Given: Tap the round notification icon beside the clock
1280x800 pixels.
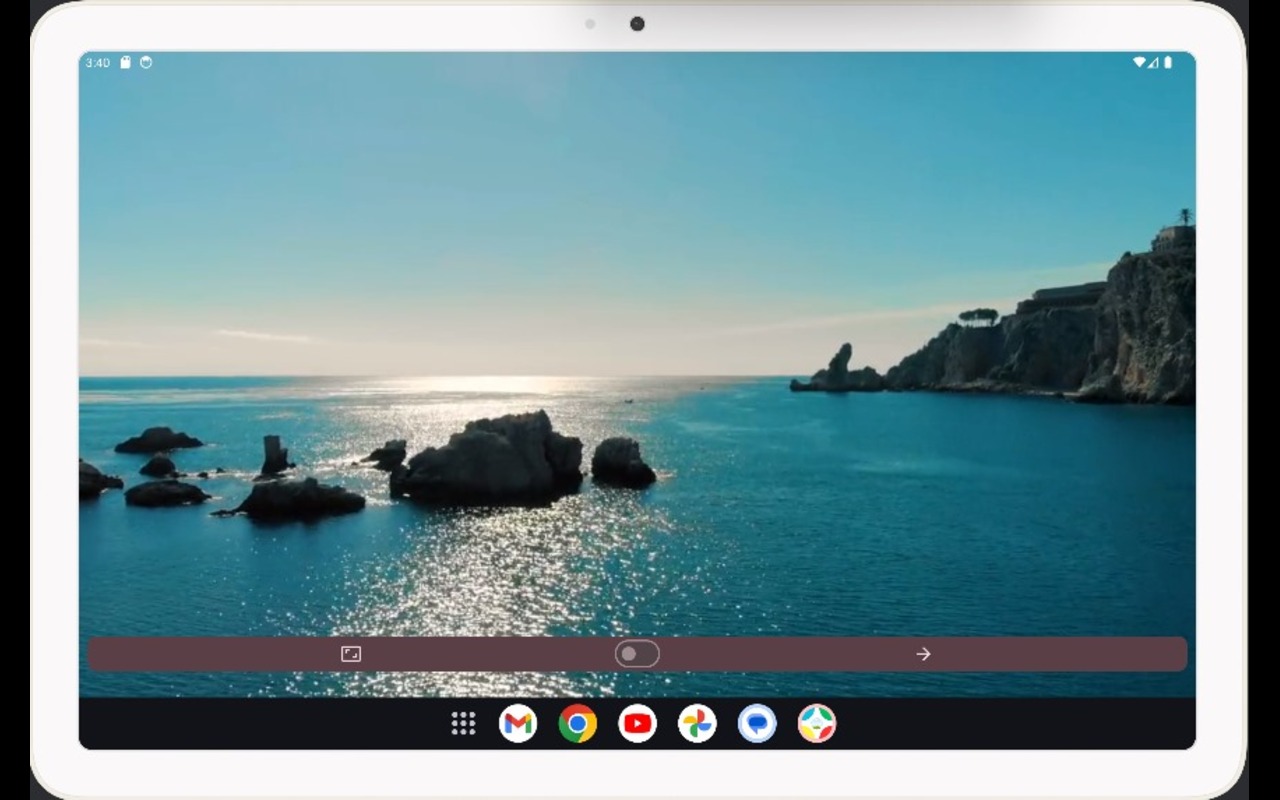Looking at the screenshot, I should click(x=145, y=62).
